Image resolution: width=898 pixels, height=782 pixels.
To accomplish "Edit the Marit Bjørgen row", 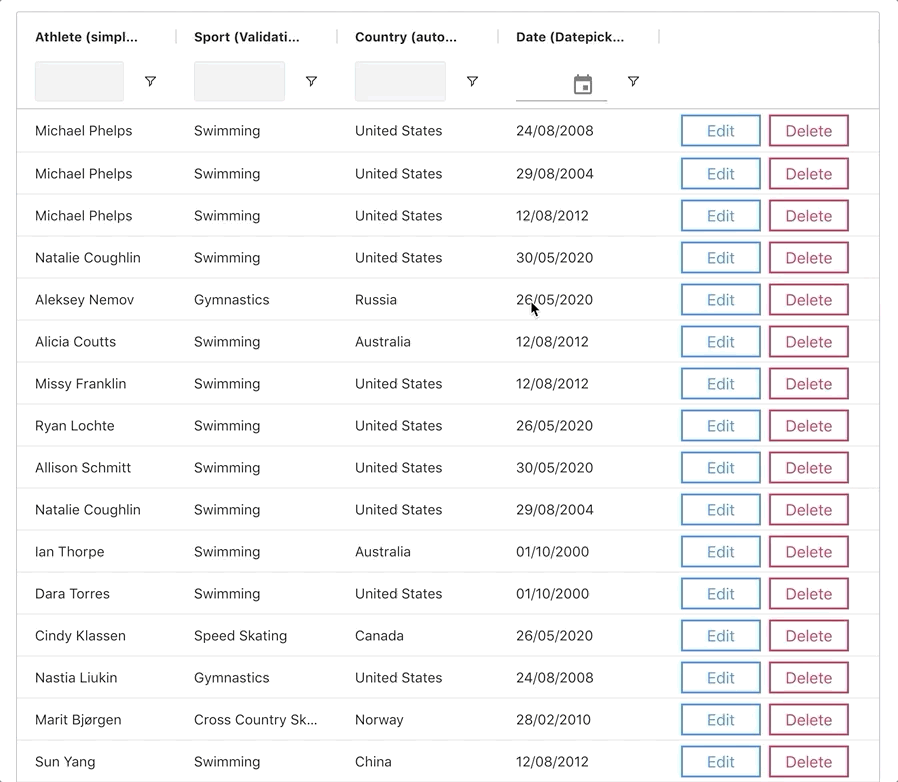I will coord(720,720).
